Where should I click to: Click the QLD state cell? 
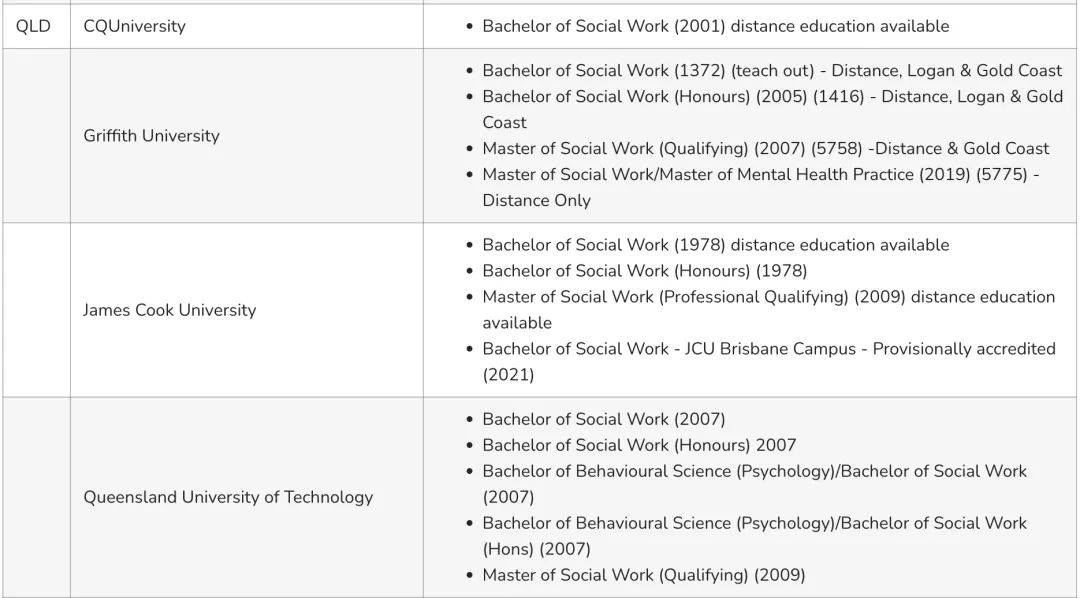[34, 27]
